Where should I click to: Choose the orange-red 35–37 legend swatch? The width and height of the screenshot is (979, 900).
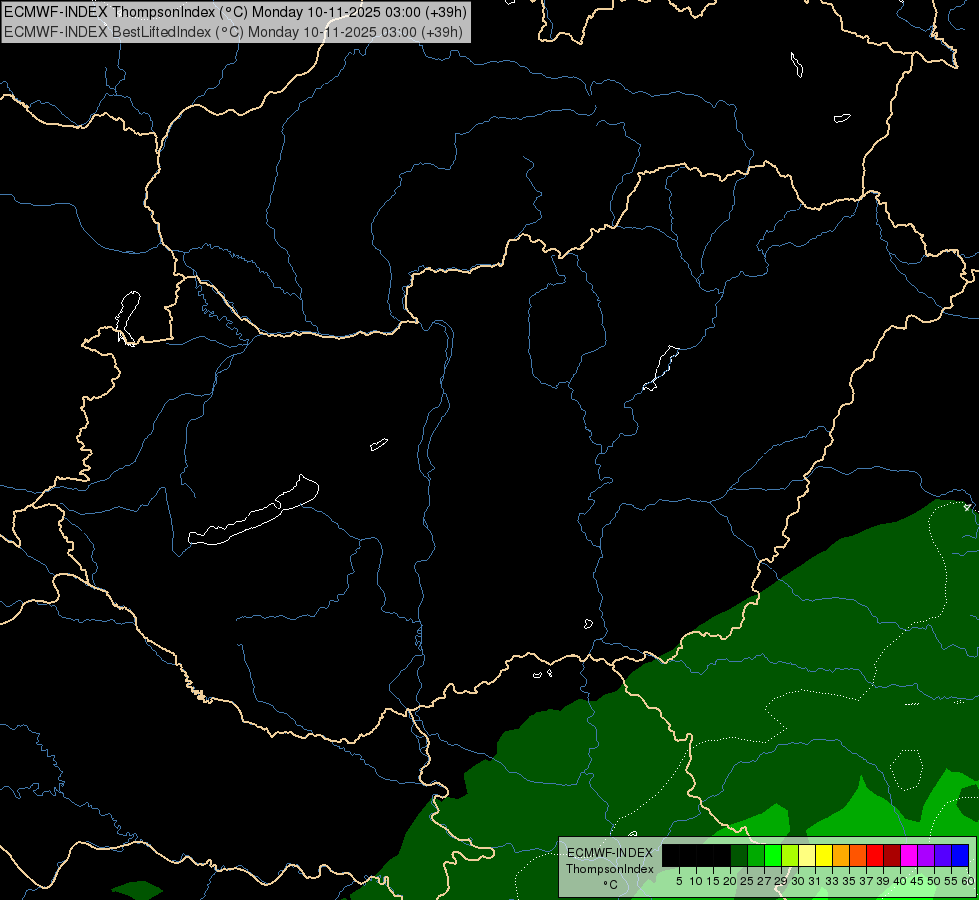[x=858, y=855]
